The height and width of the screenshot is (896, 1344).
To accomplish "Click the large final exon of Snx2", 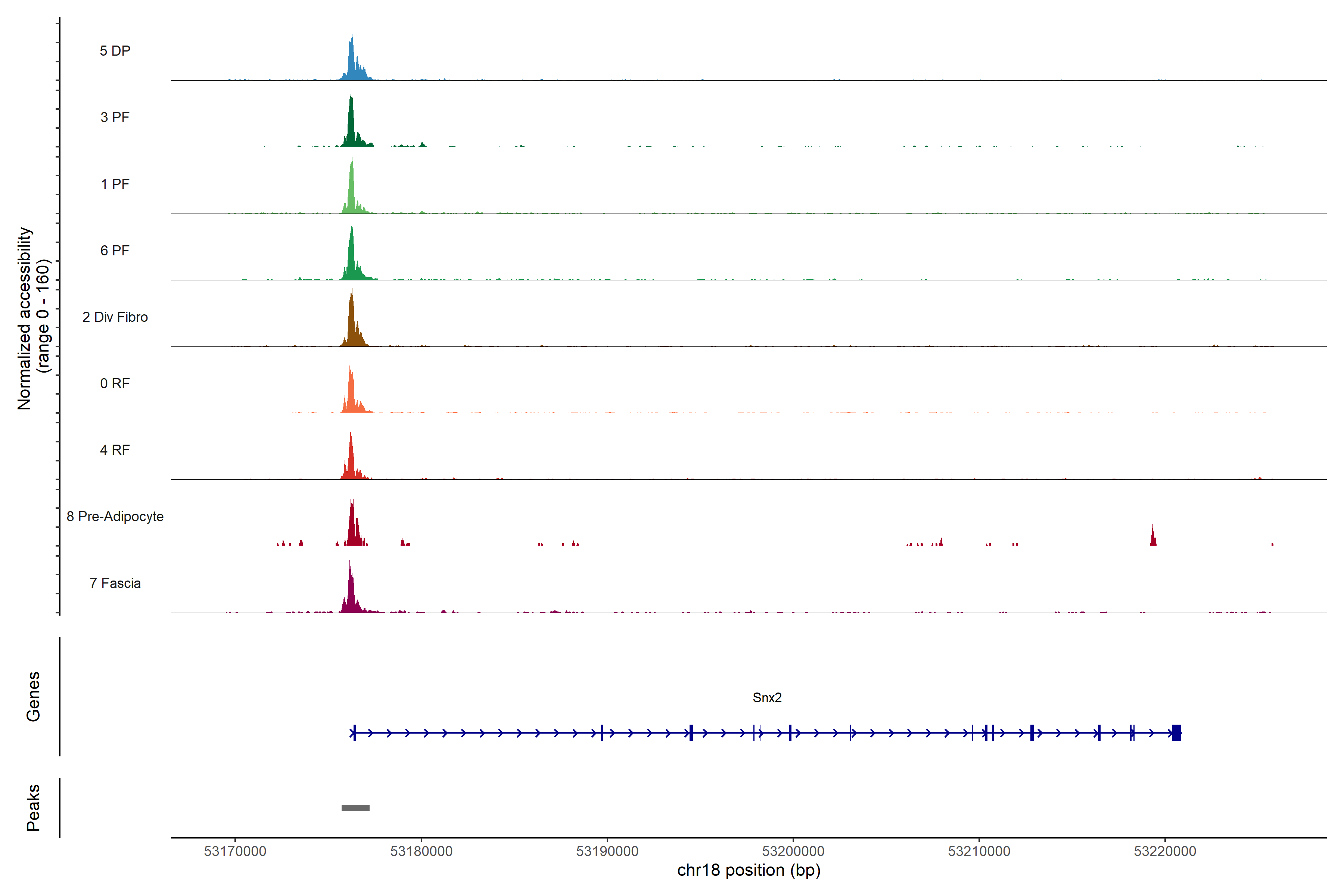I will (1176, 732).
